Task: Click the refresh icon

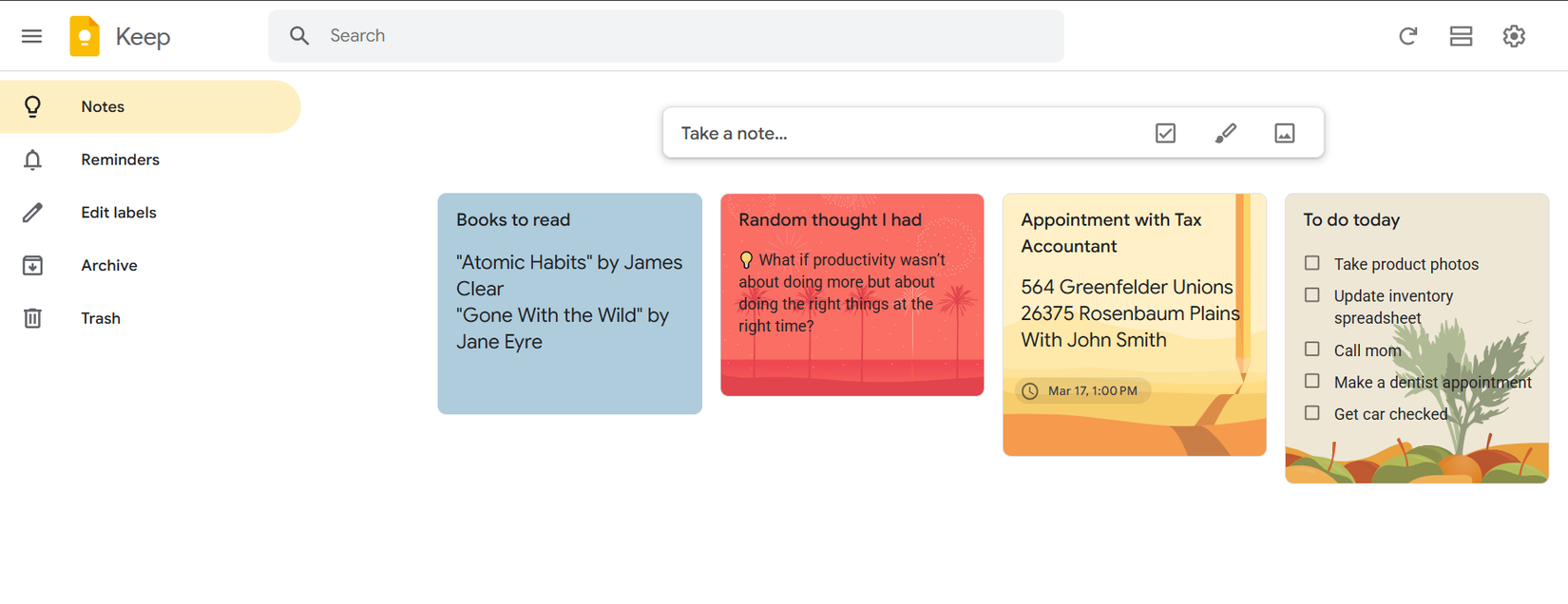Action: [1407, 36]
